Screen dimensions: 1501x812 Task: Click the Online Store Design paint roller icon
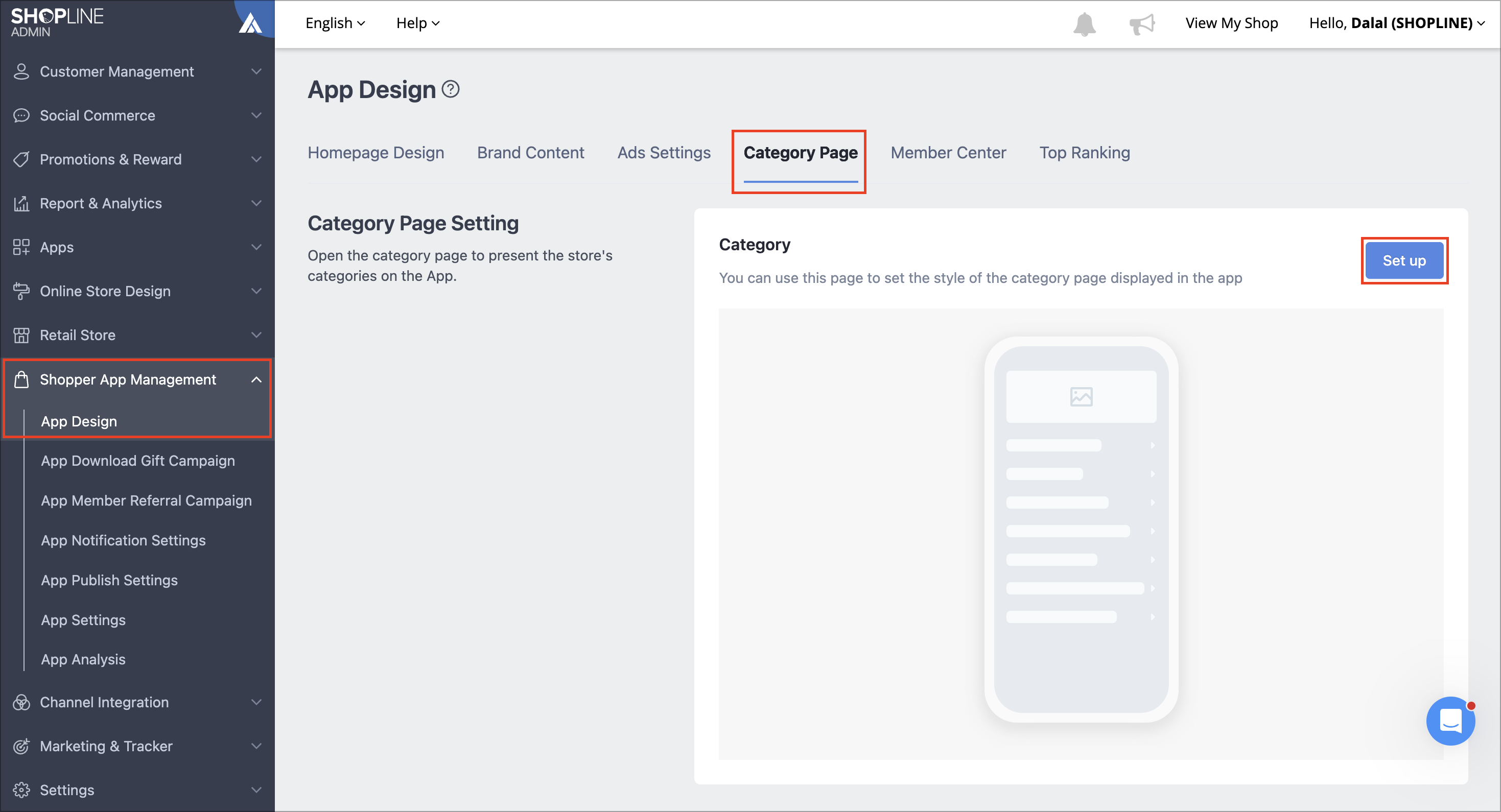(x=21, y=291)
